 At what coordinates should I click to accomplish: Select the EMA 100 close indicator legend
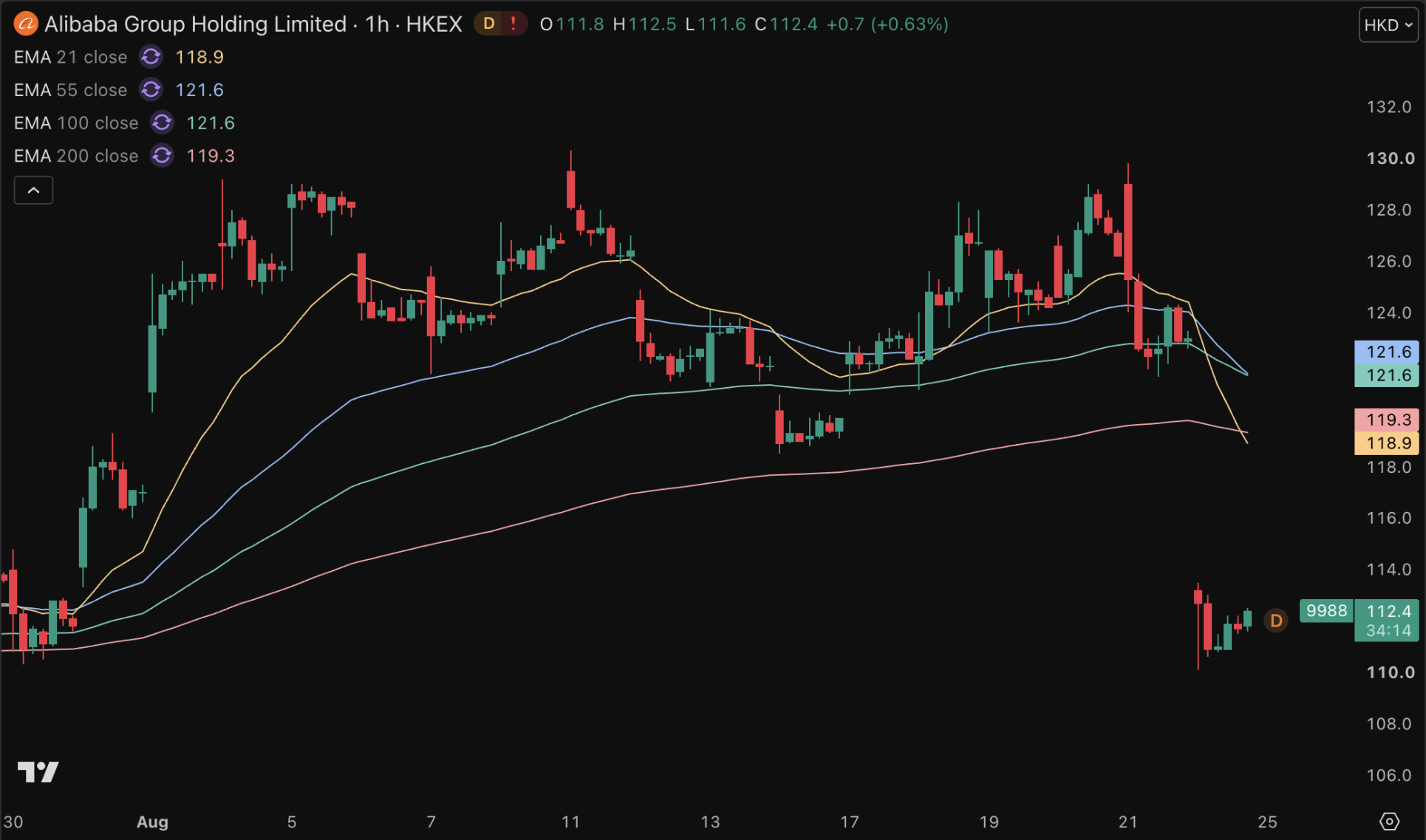tap(76, 123)
